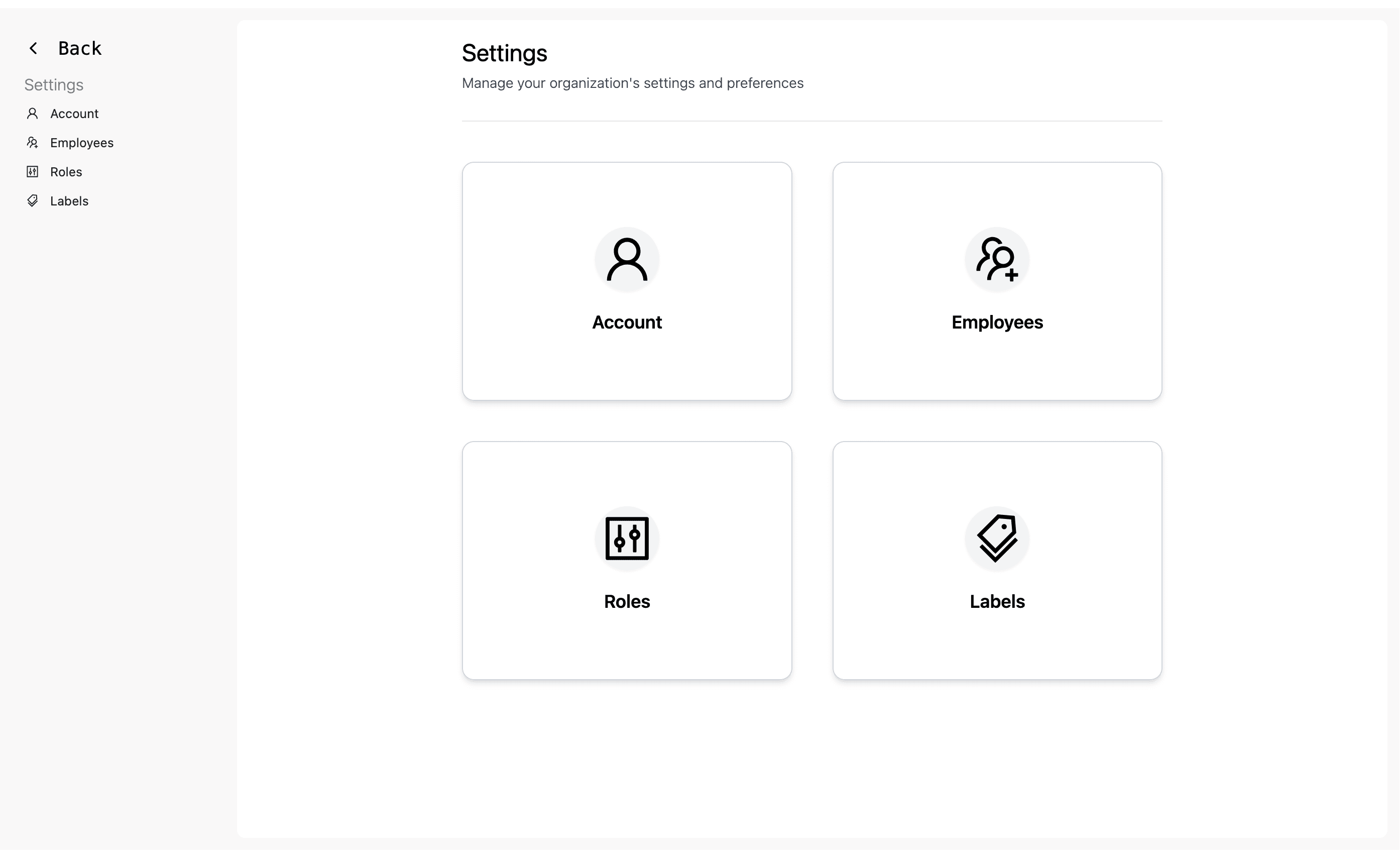Click the sidebar Roles sliders icon
Image resolution: width=1400 pixels, height=858 pixels.
pos(32,172)
